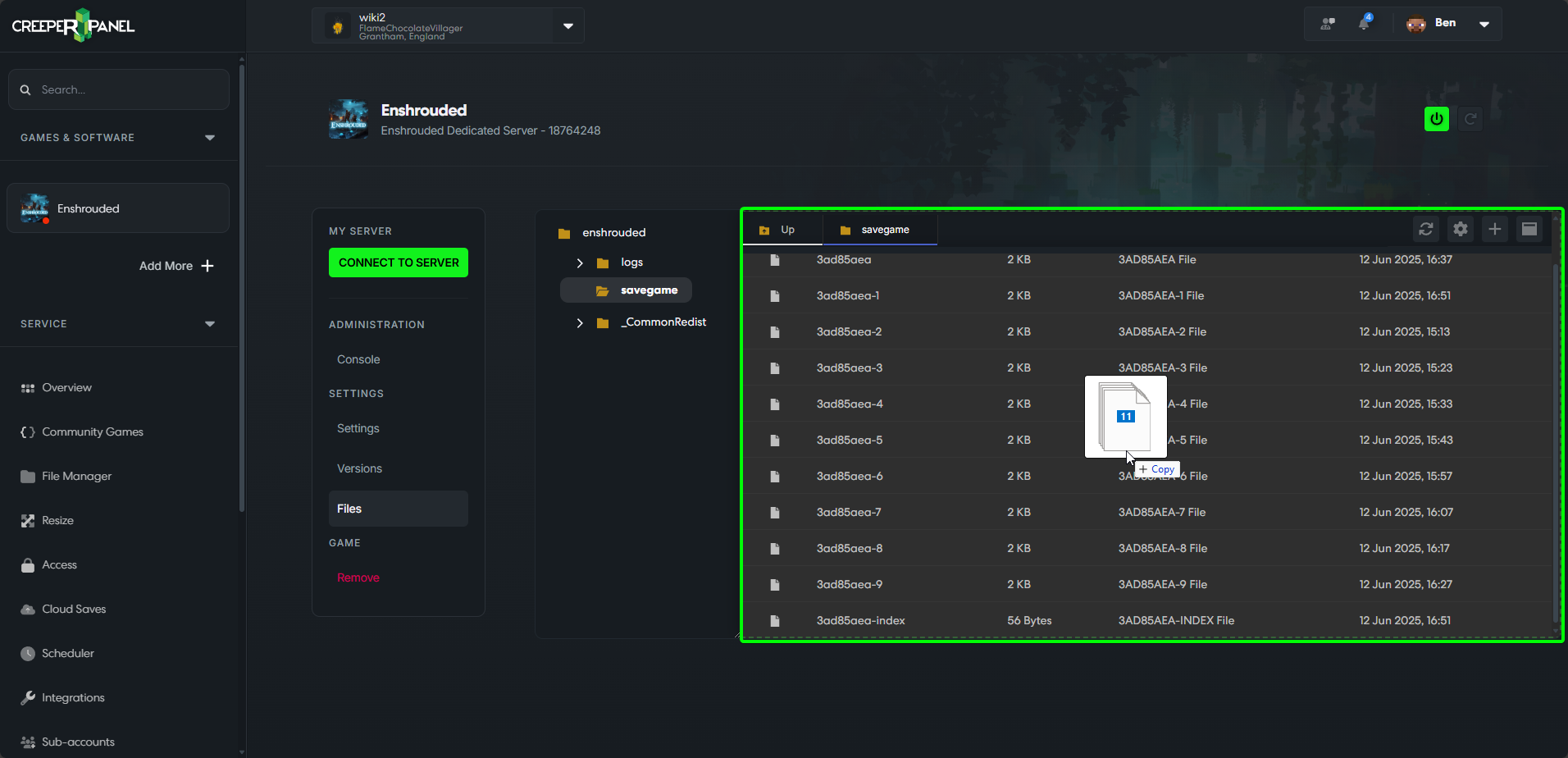Click Ben's avatar picture
The image size is (1568, 758).
tap(1416, 24)
